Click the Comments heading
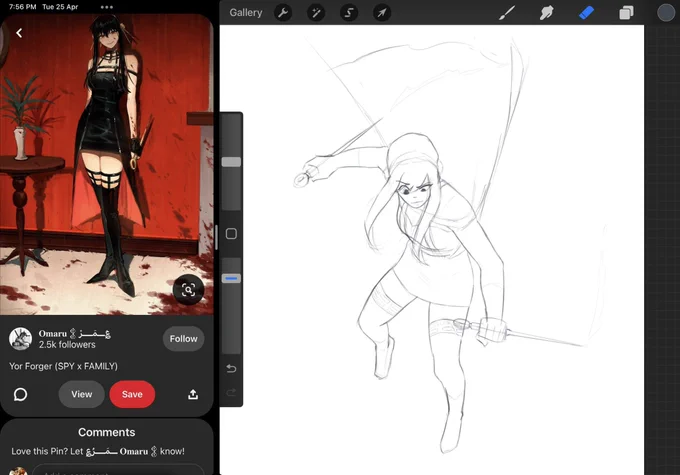 [x=107, y=432]
